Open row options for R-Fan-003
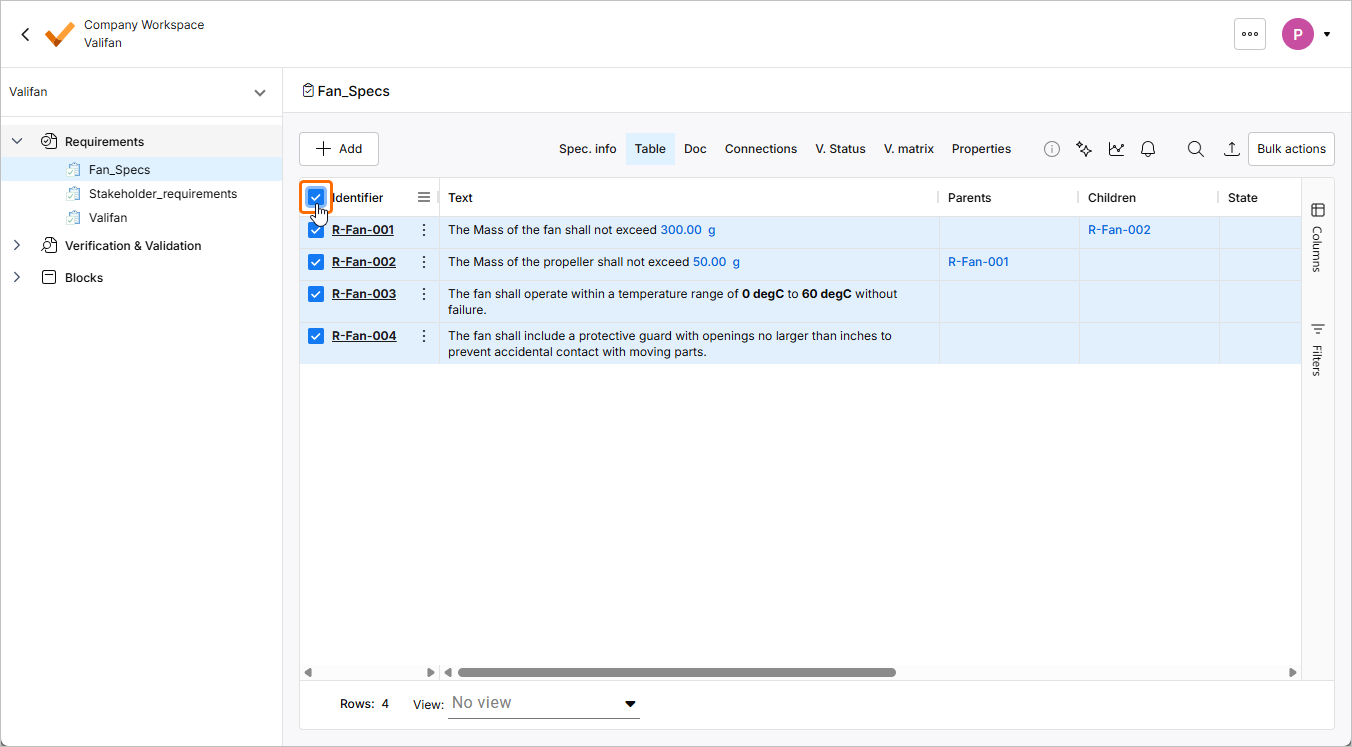 pos(424,294)
